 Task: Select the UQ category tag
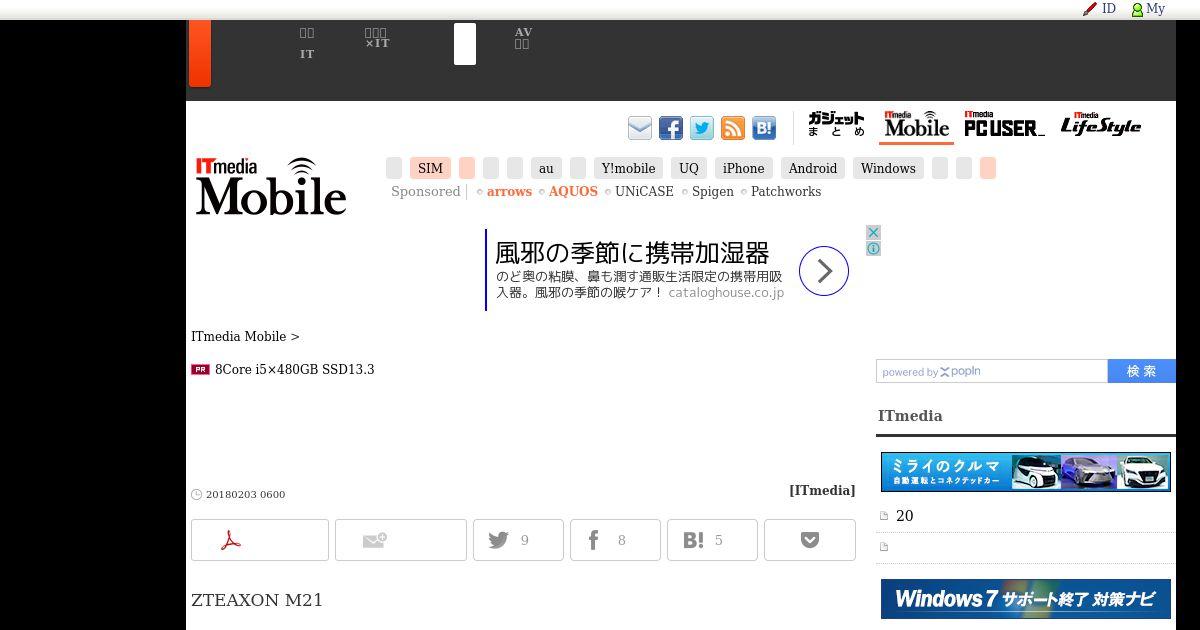click(x=689, y=168)
